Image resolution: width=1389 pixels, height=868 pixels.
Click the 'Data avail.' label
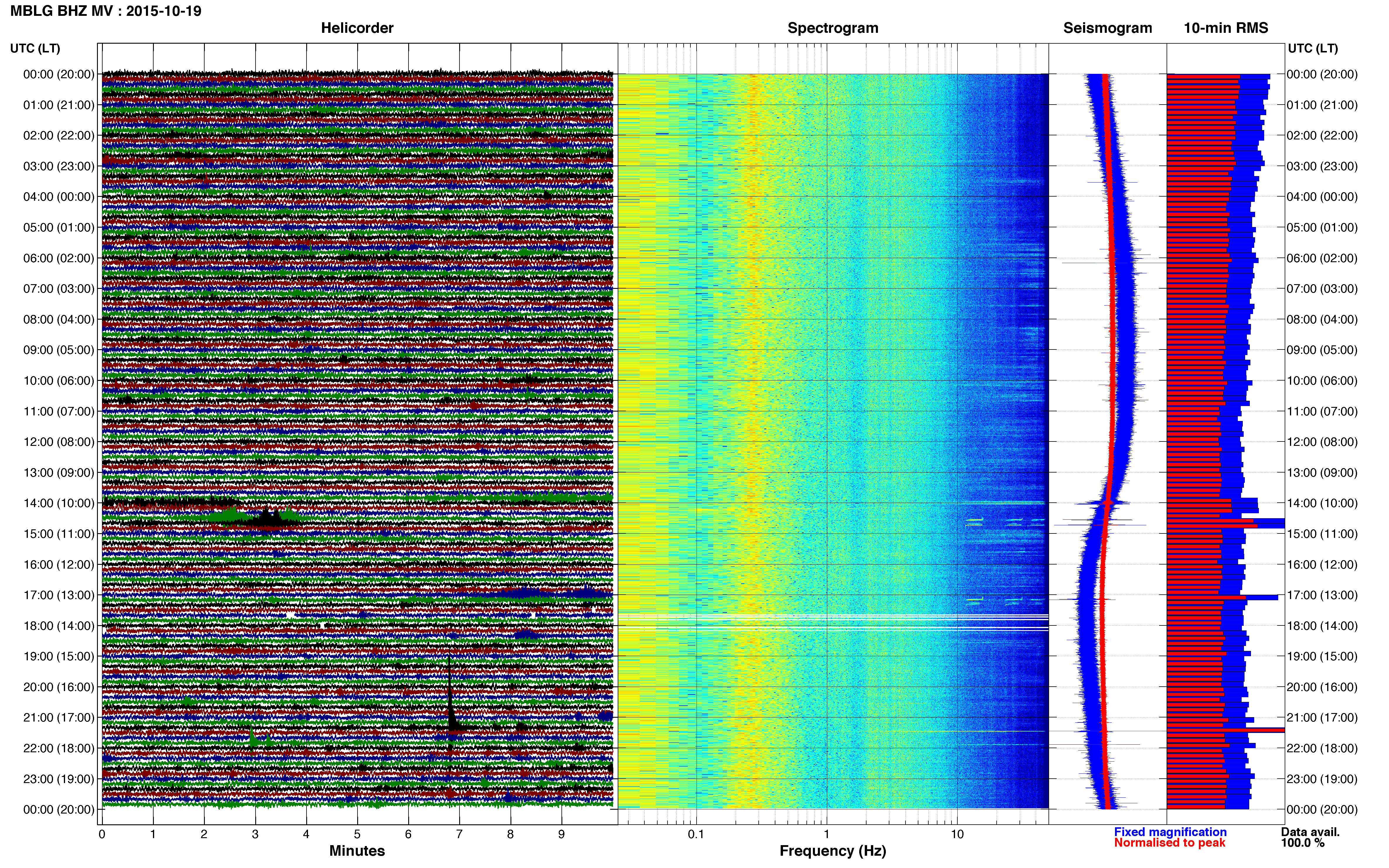coord(1310,832)
